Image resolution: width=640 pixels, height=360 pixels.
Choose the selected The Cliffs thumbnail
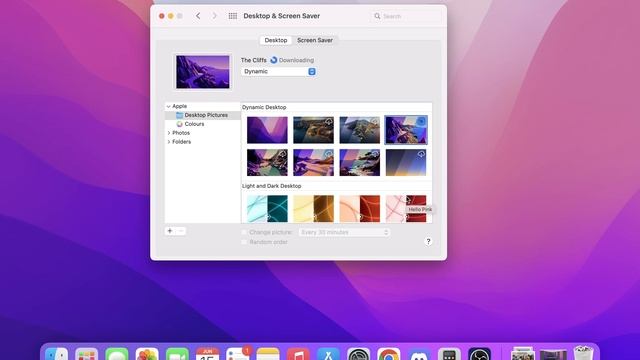point(406,130)
